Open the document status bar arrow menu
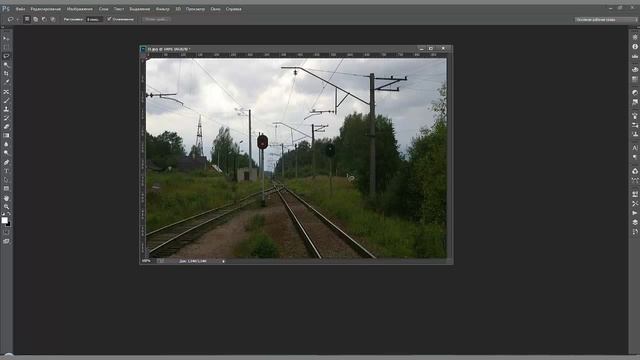The height and width of the screenshot is (360, 640). pyautogui.click(x=223, y=261)
